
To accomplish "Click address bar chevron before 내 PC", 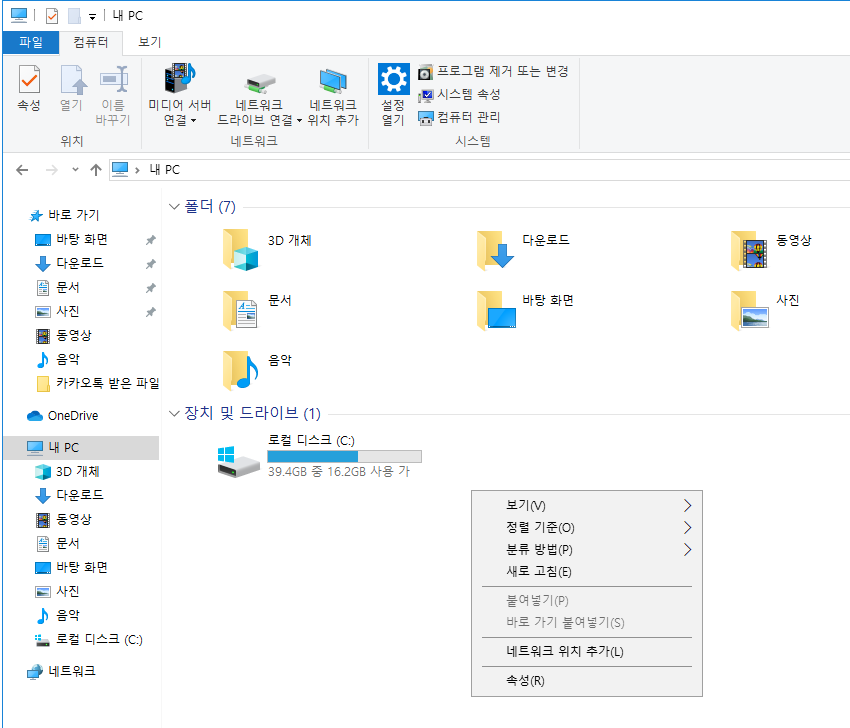I will pos(137,171).
